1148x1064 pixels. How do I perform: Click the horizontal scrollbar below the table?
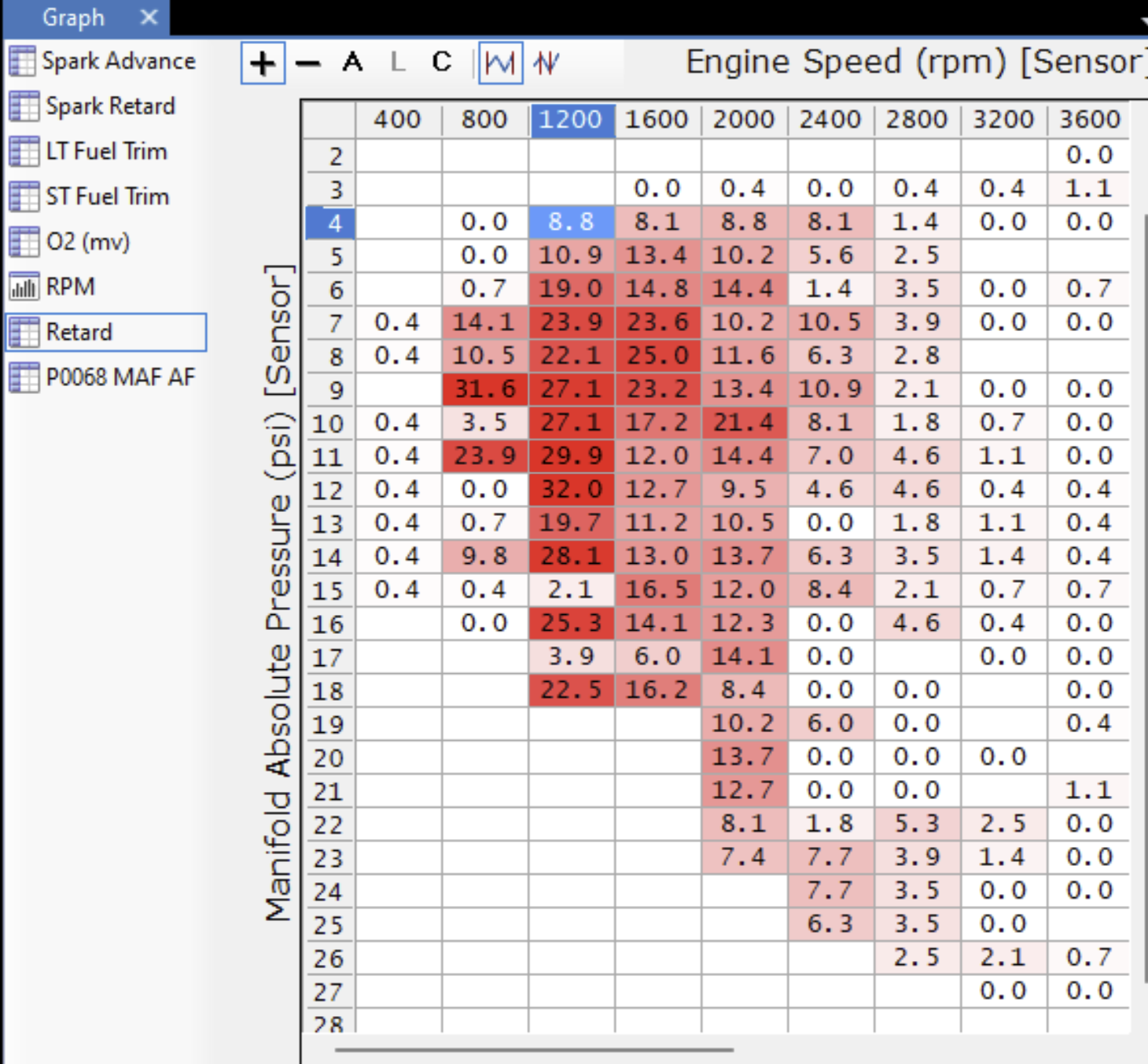pyautogui.click(x=535, y=1049)
